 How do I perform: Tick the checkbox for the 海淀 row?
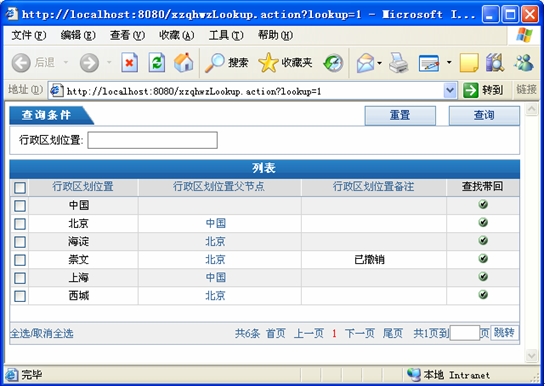click(20, 242)
